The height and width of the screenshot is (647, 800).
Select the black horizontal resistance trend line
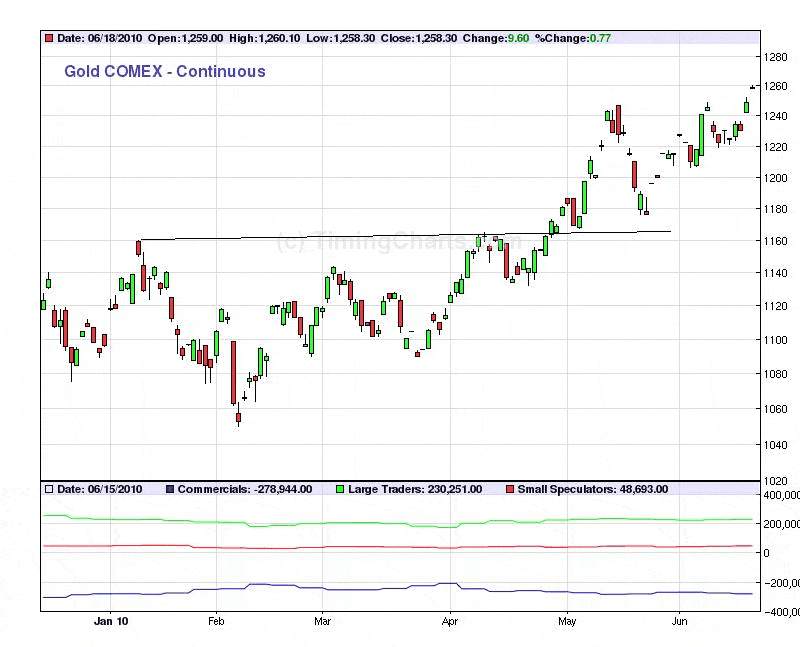[400, 235]
